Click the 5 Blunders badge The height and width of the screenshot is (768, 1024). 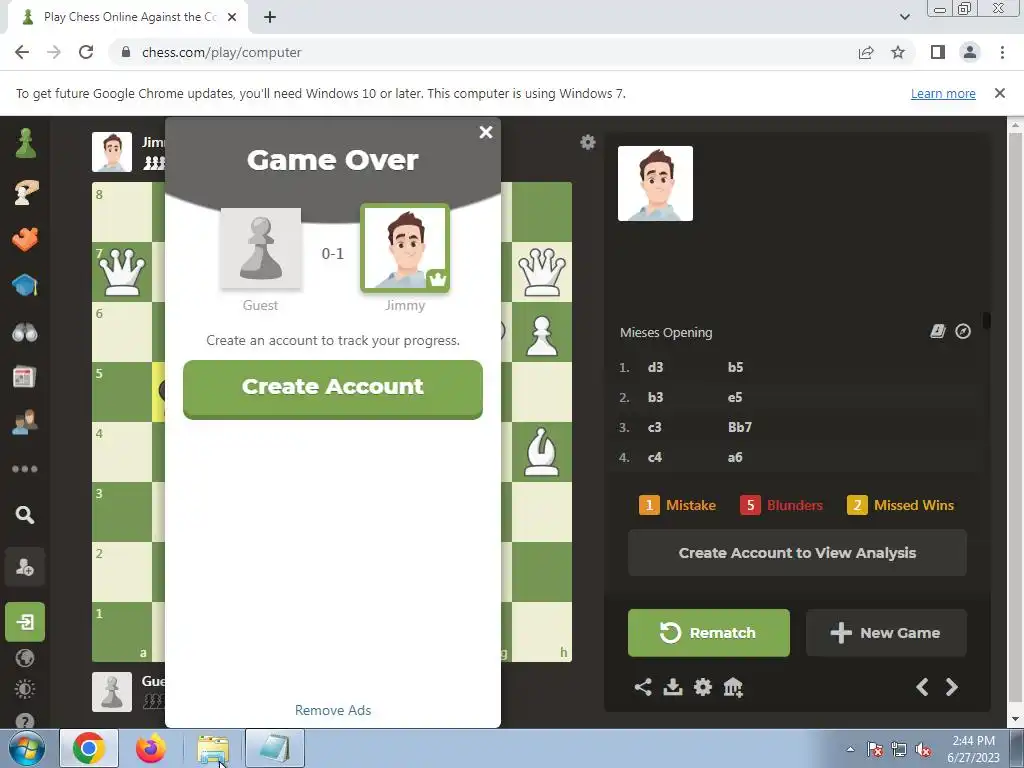click(781, 505)
